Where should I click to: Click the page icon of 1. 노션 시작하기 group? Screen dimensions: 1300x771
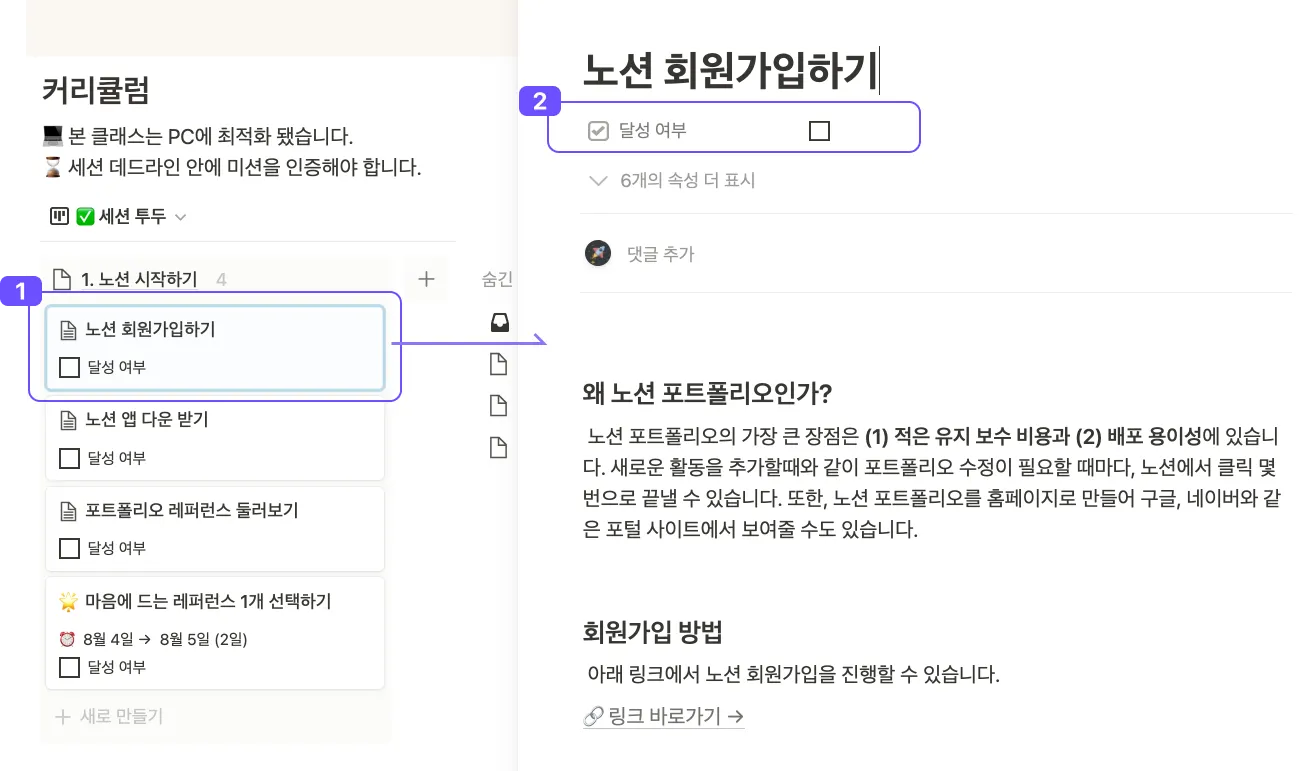tap(62, 279)
